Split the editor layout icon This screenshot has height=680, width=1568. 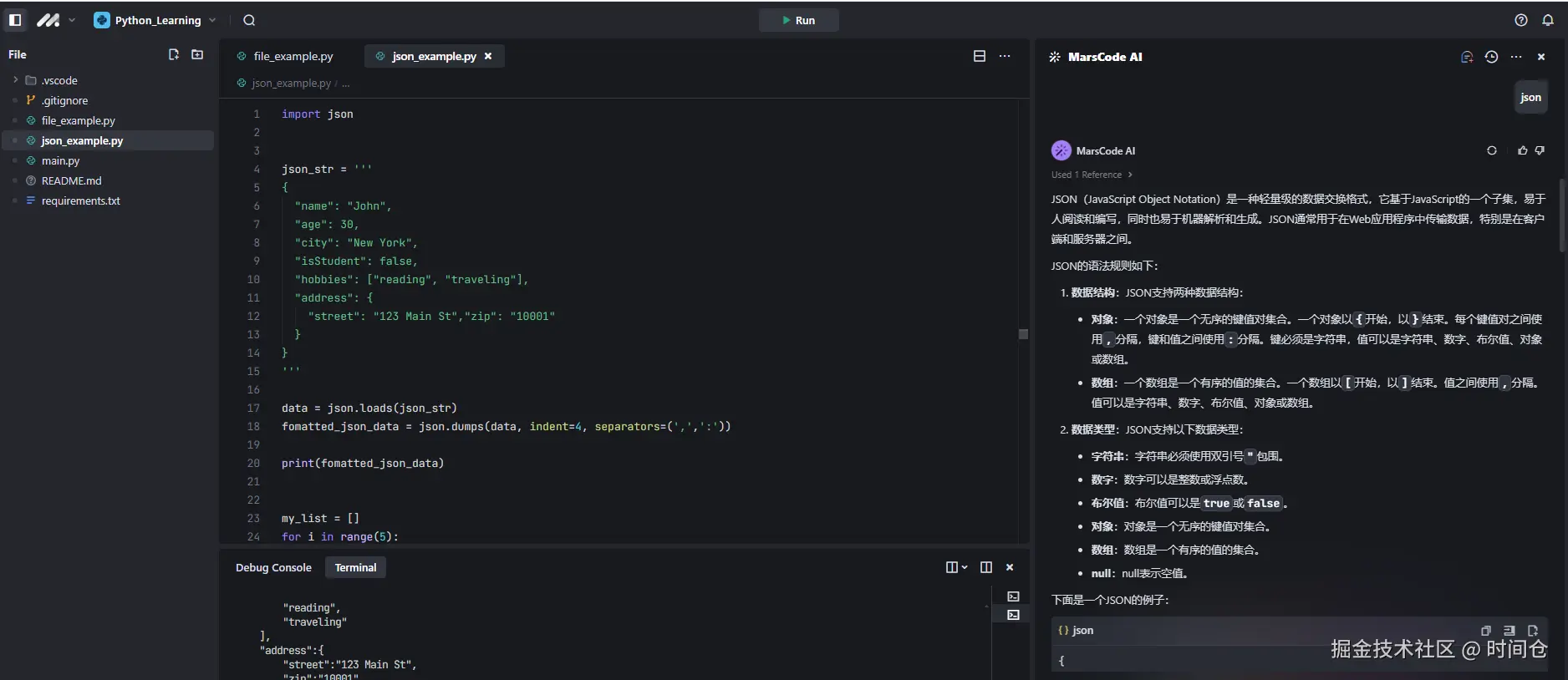(980, 56)
